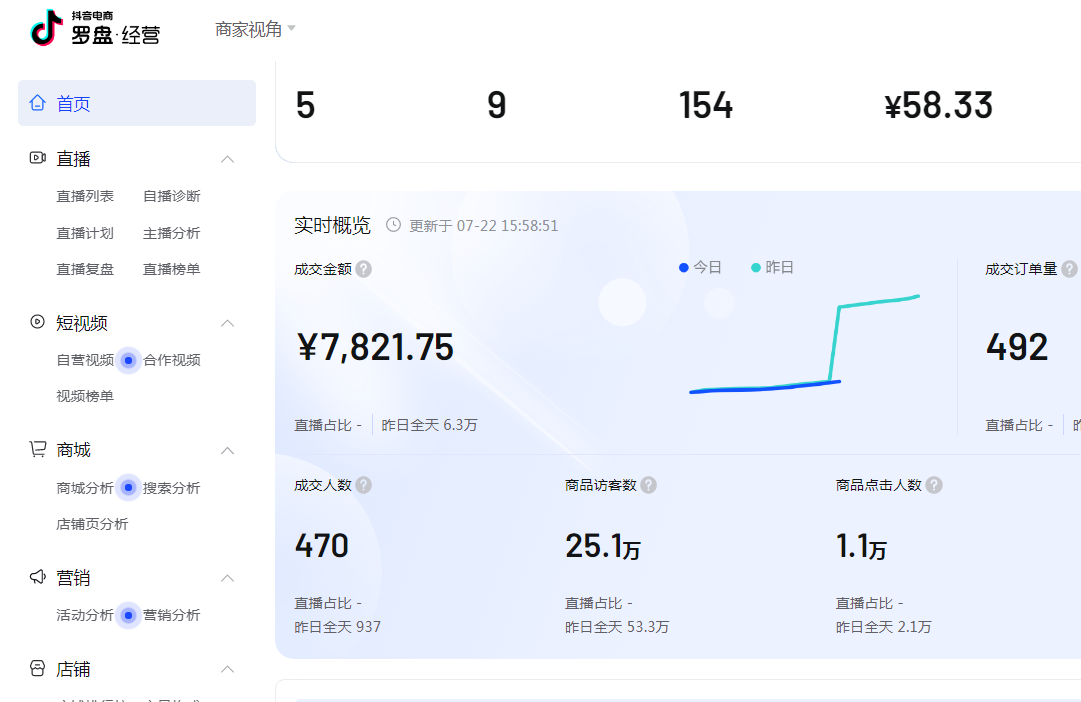Open 营销分析 page link
This screenshot has width=1081, height=702.
tap(171, 615)
